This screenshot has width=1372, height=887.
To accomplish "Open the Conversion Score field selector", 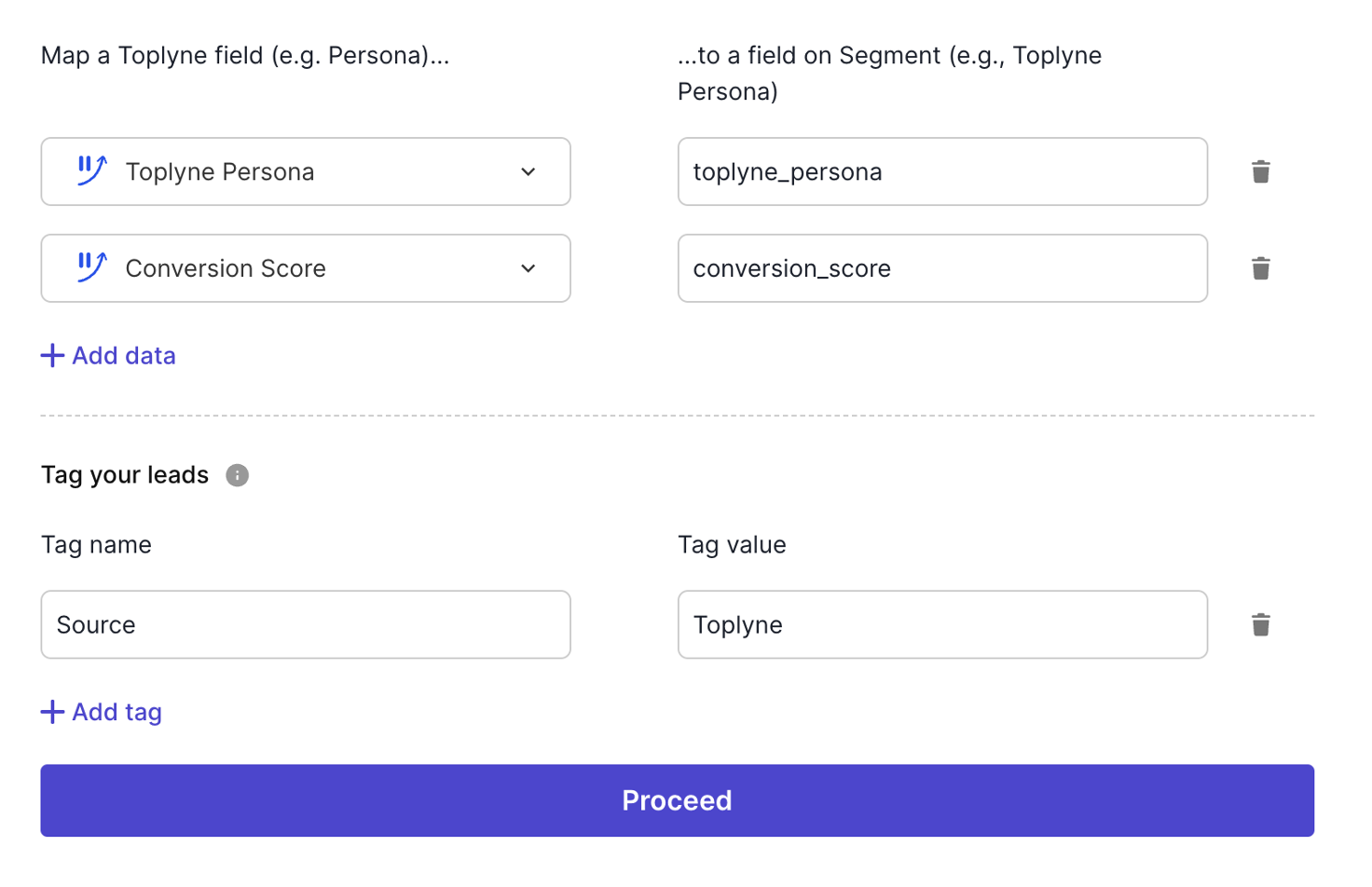I will pos(305,268).
